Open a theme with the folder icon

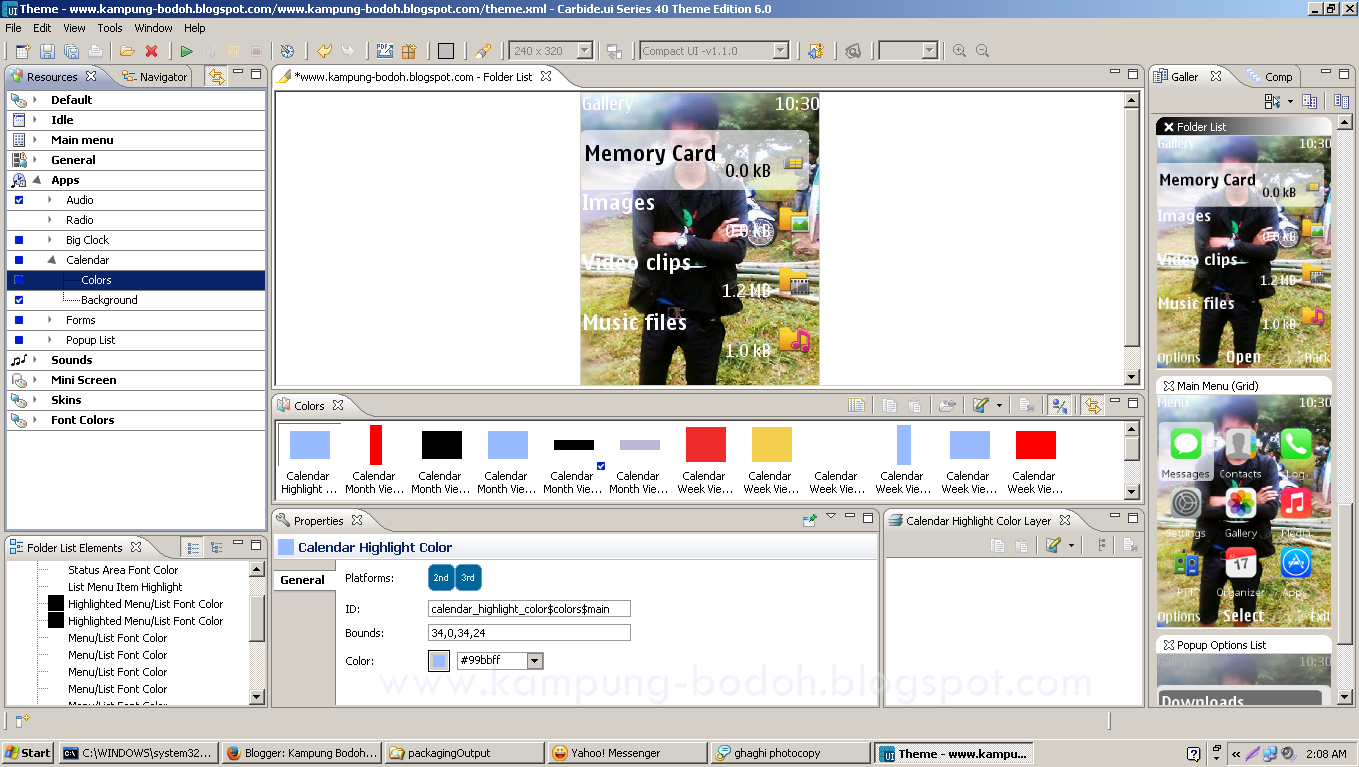(127, 51)
